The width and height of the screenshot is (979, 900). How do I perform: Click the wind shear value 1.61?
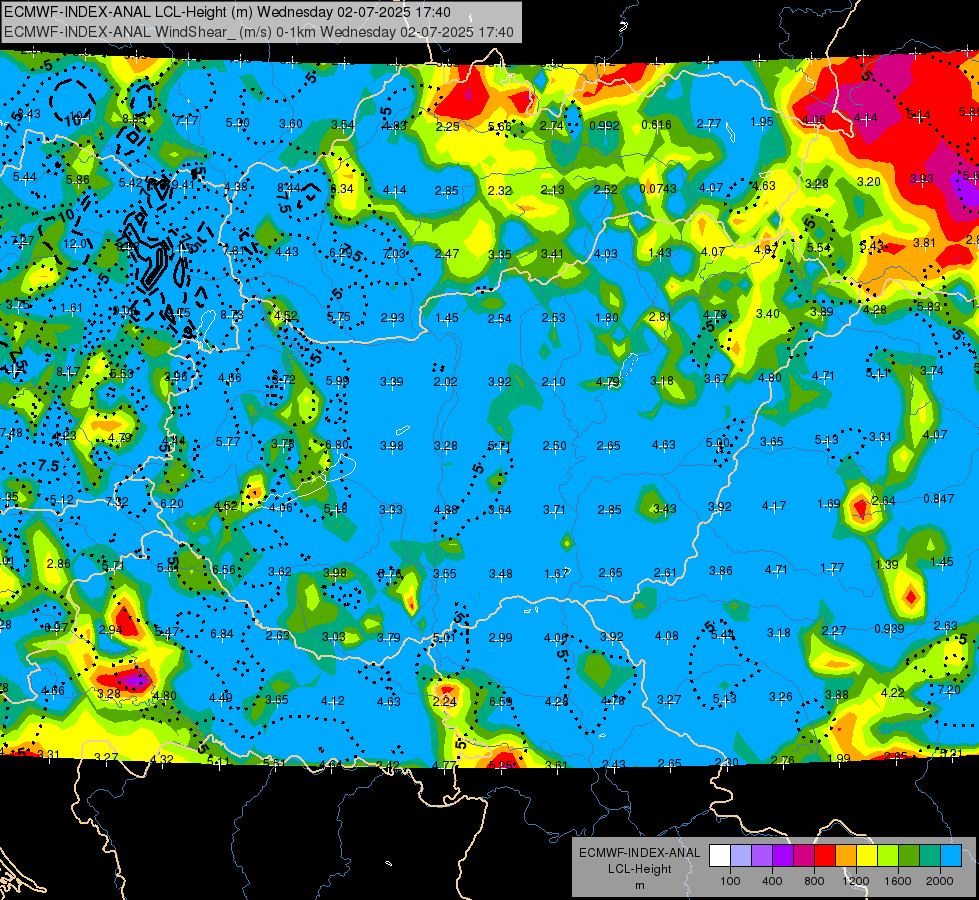[71, 308]
